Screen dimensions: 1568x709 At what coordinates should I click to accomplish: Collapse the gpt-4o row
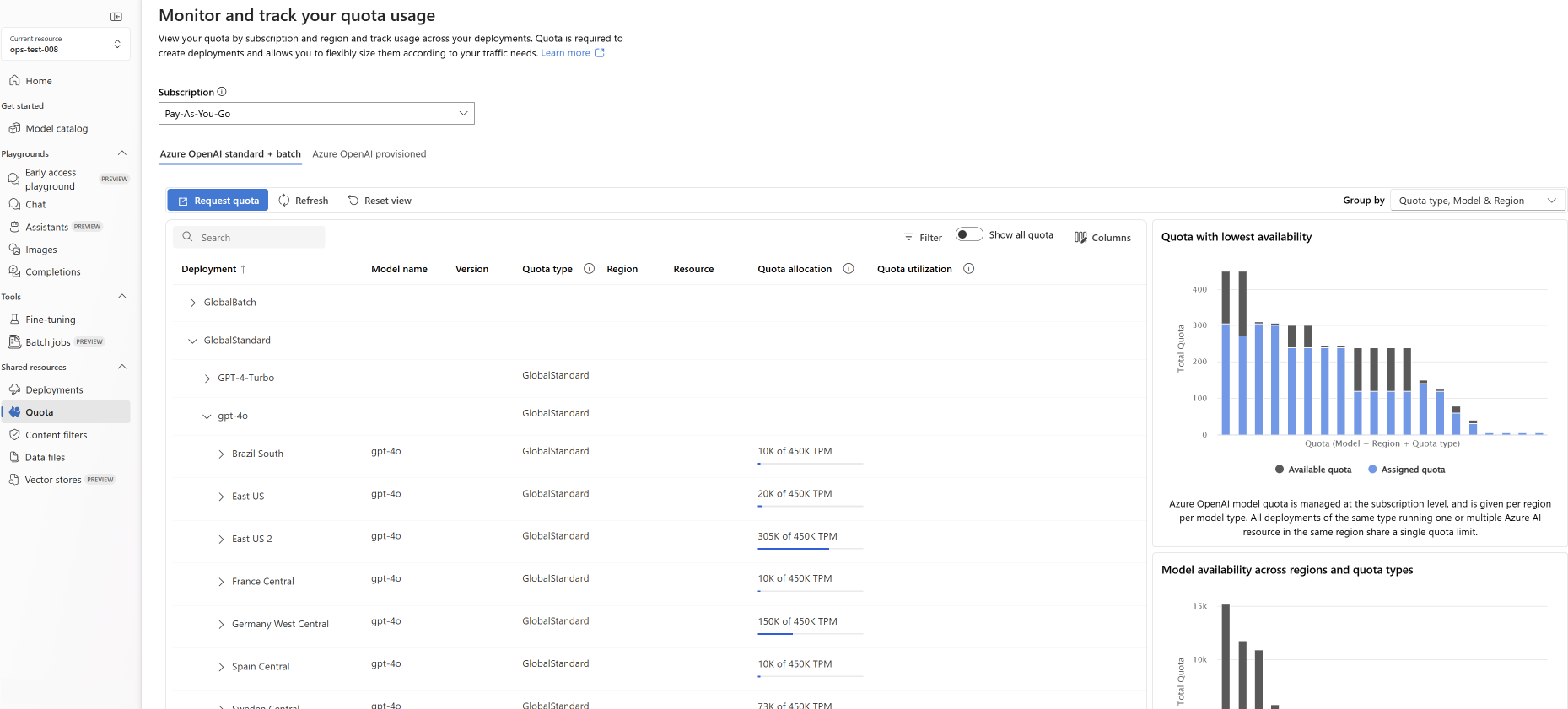(x=207, y=416)
